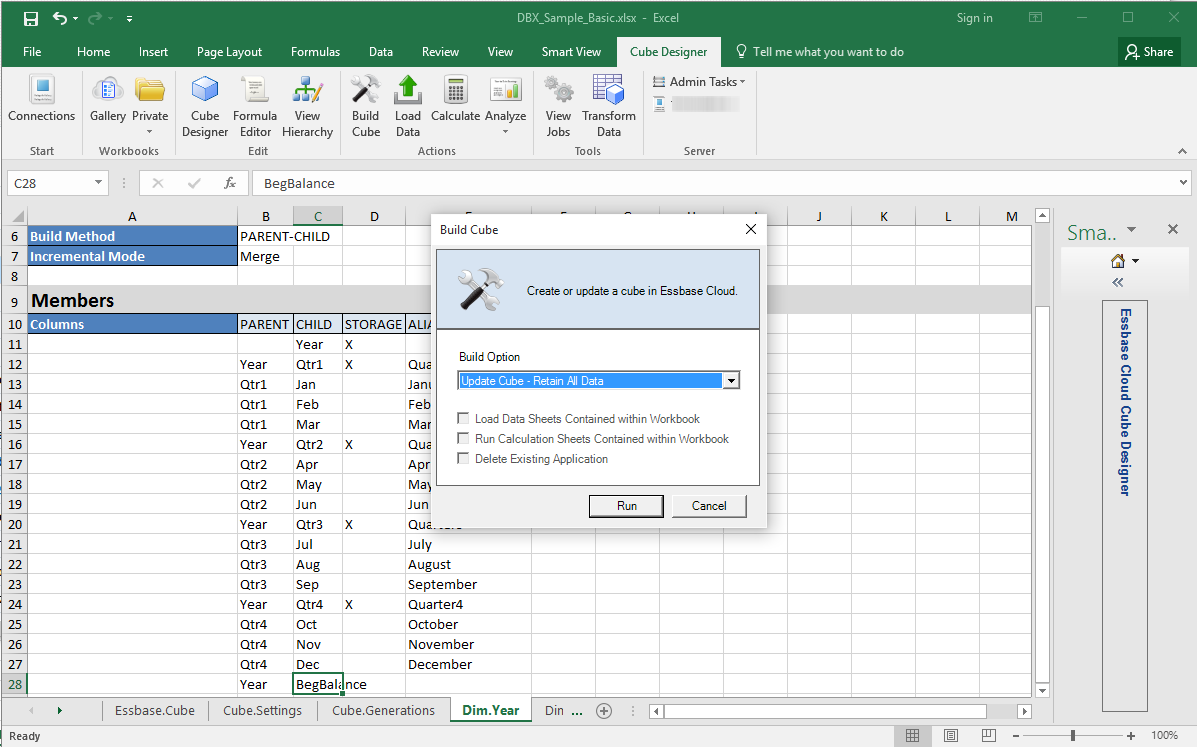1197x747 pixels.
Task: Open the Name Box dropdown arrow
Action: tap(98, 182)
